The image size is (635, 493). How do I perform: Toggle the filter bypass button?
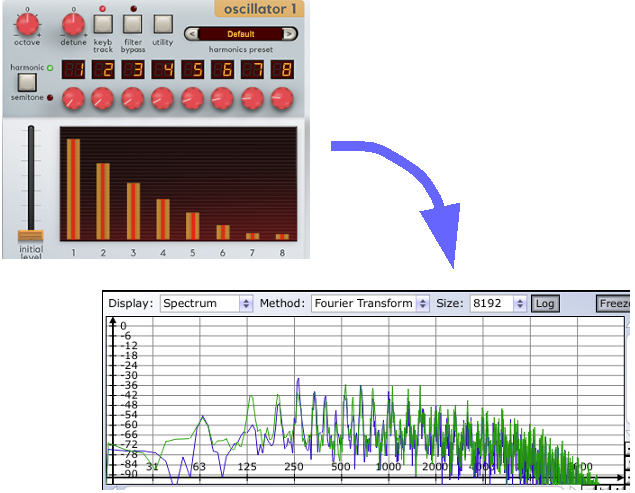(133, 24)
